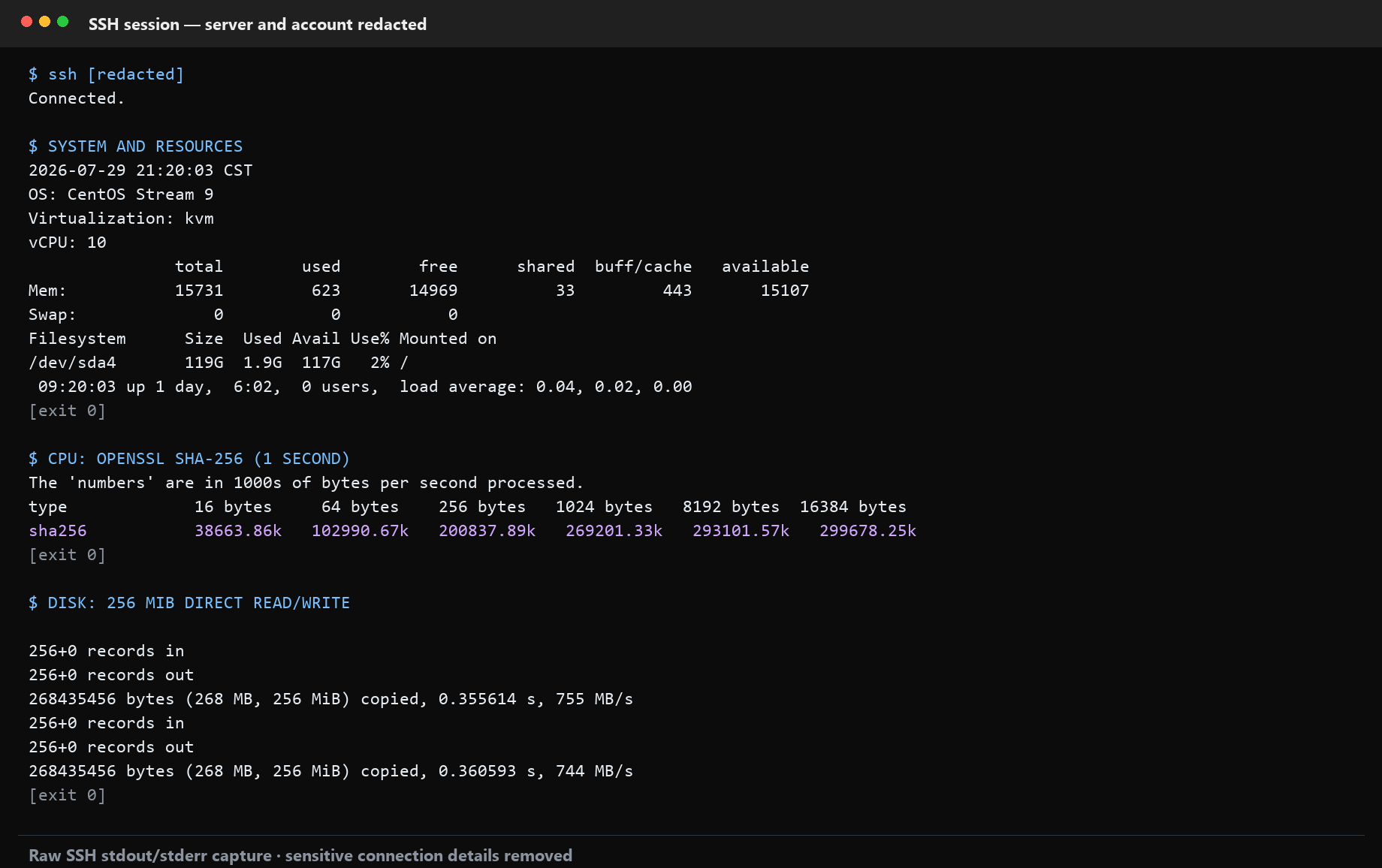Image resolution: width=1382 pixels, height=868 pixels.
Task: Click the copied line ending '755 MB/s'
Action: [x=331, y=699]
